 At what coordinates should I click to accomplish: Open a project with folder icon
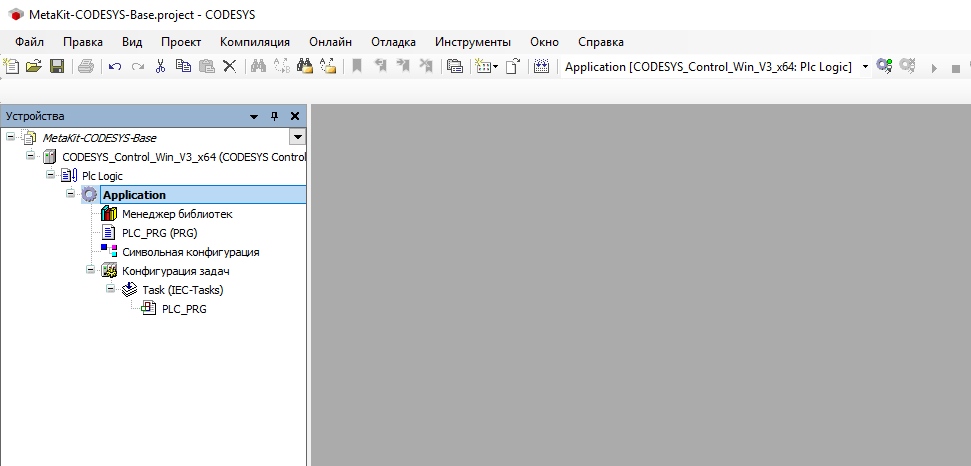pyautogui.click(x=33, y=66)
